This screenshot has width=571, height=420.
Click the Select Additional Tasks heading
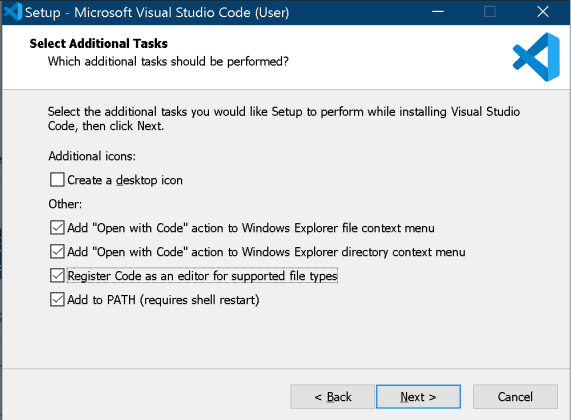pos(99,43)
